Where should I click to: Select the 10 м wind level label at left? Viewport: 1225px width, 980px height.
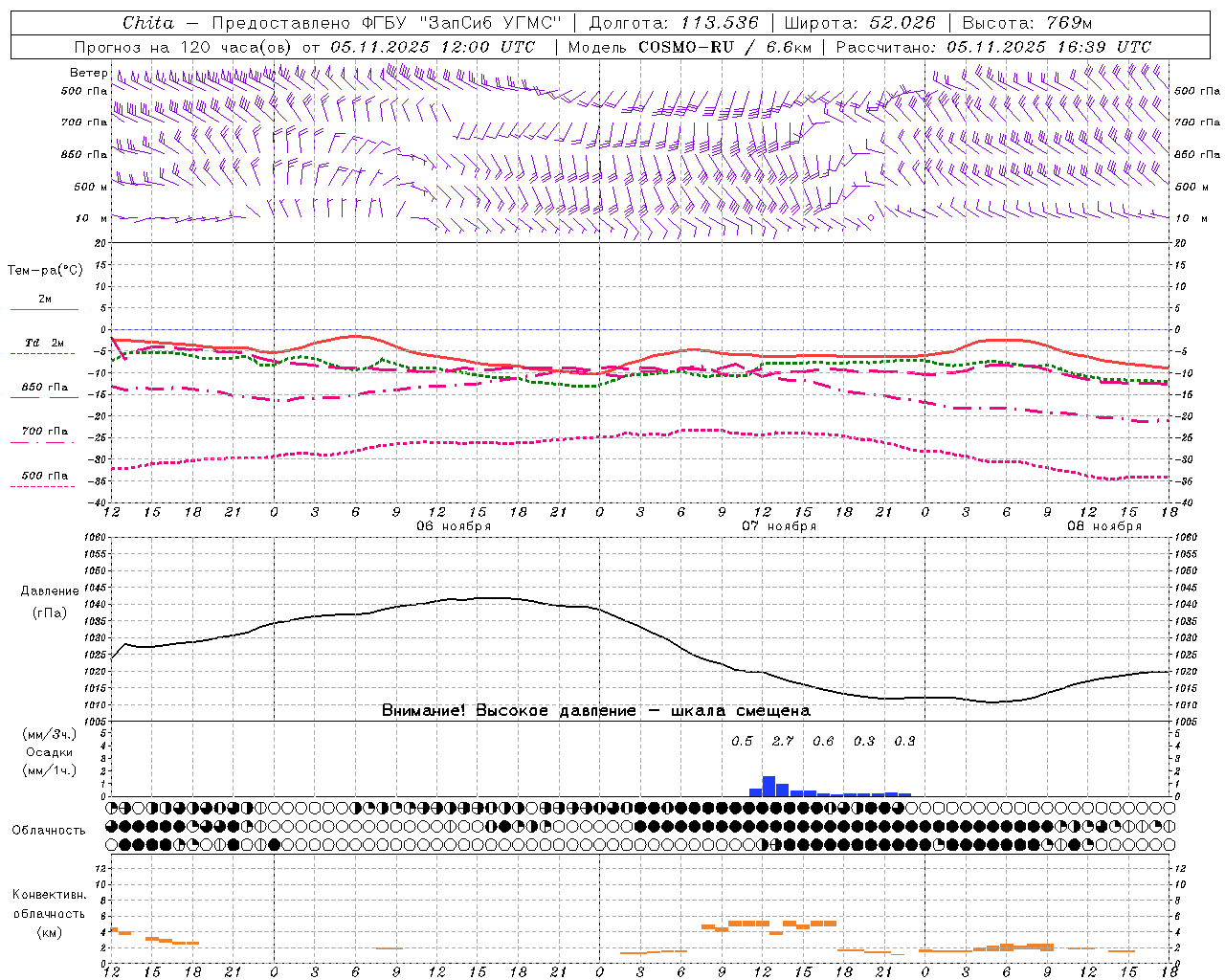pyautogui.click(x=91, y=218)
